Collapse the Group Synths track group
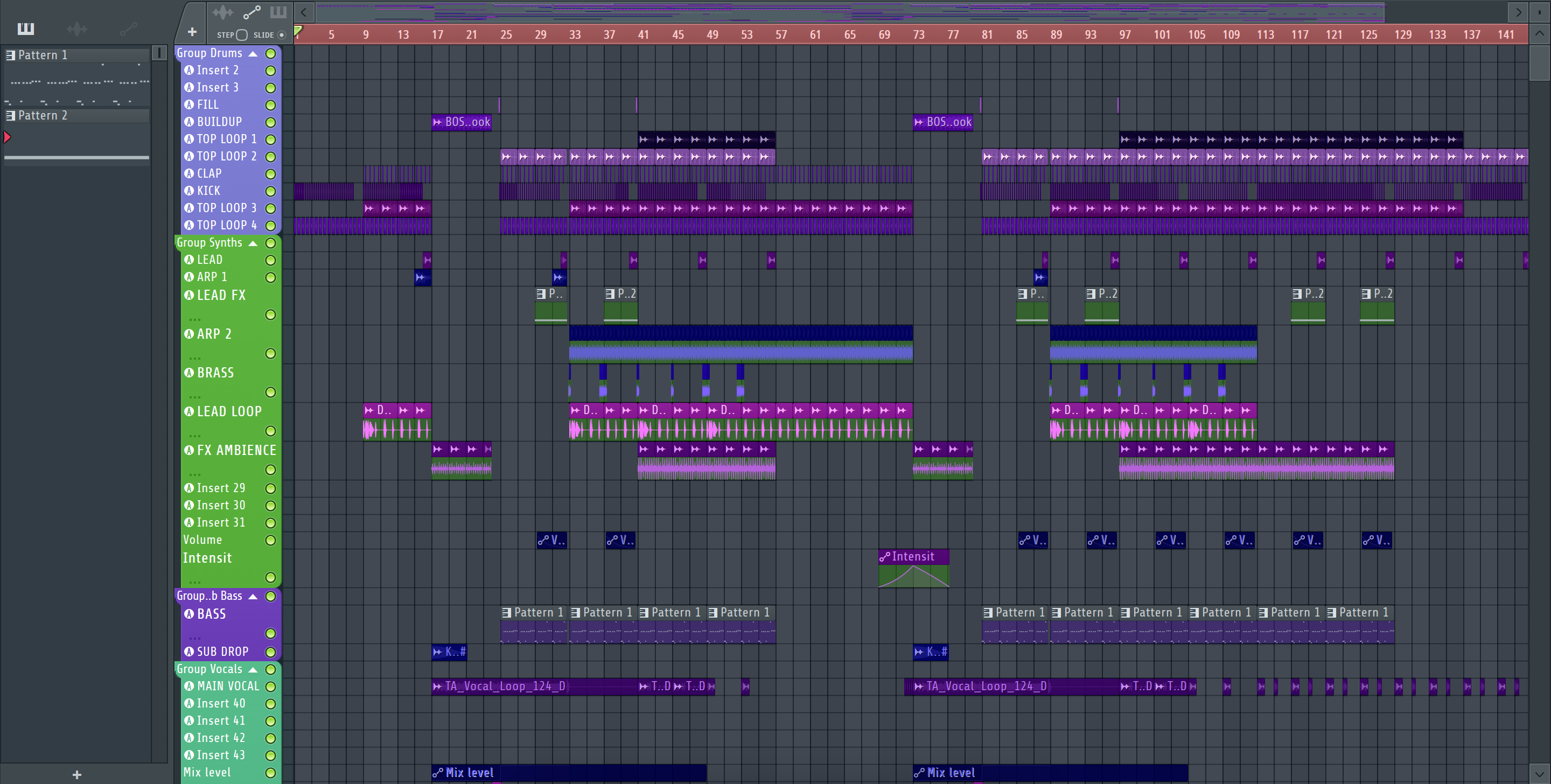The width and height of the screenshot is (1551, 784). (x=253, y=243)
